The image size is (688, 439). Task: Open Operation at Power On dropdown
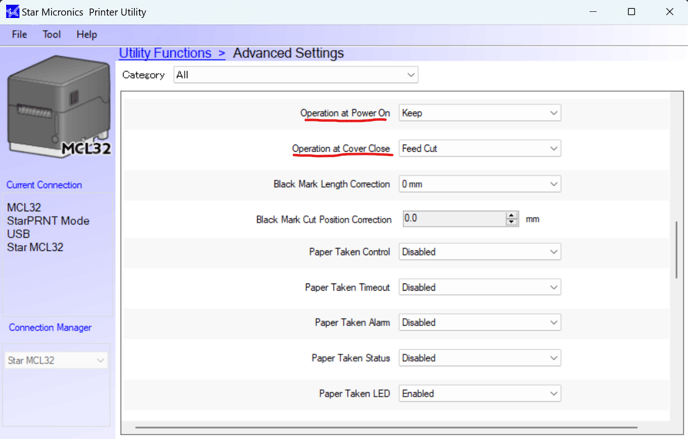coord(479,113)
